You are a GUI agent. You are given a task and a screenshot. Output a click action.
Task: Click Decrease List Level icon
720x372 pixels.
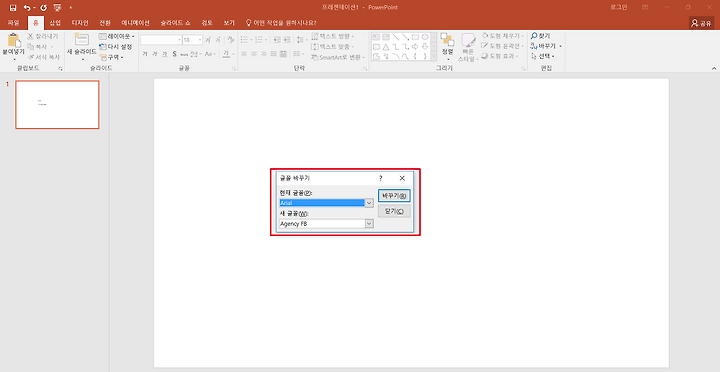(x=277, y=39)
